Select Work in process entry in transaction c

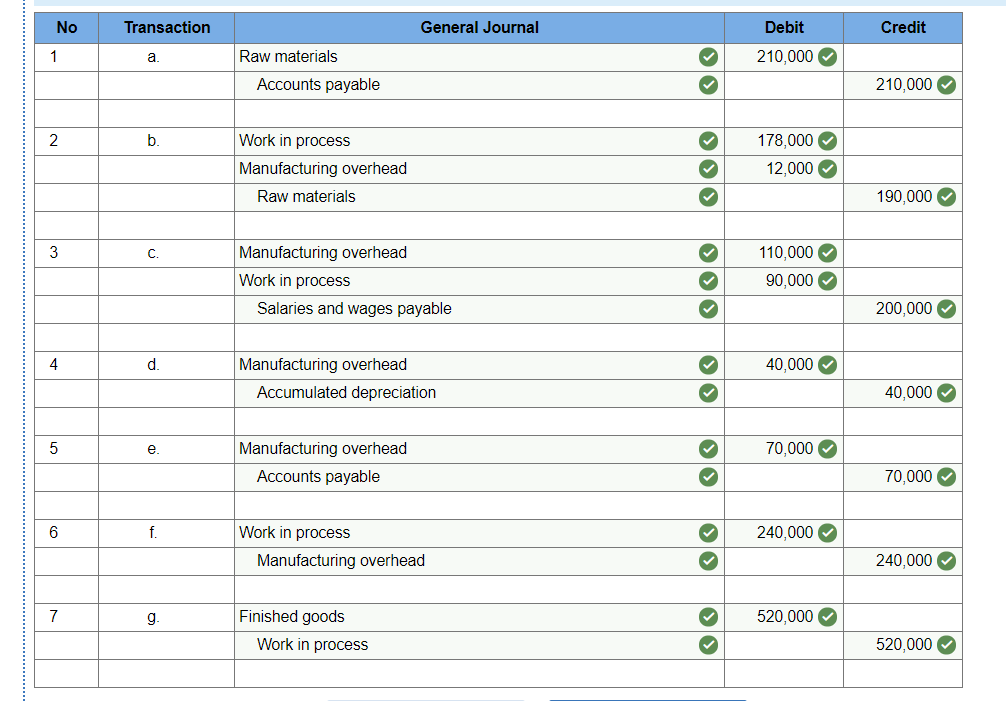coord(479,281)
